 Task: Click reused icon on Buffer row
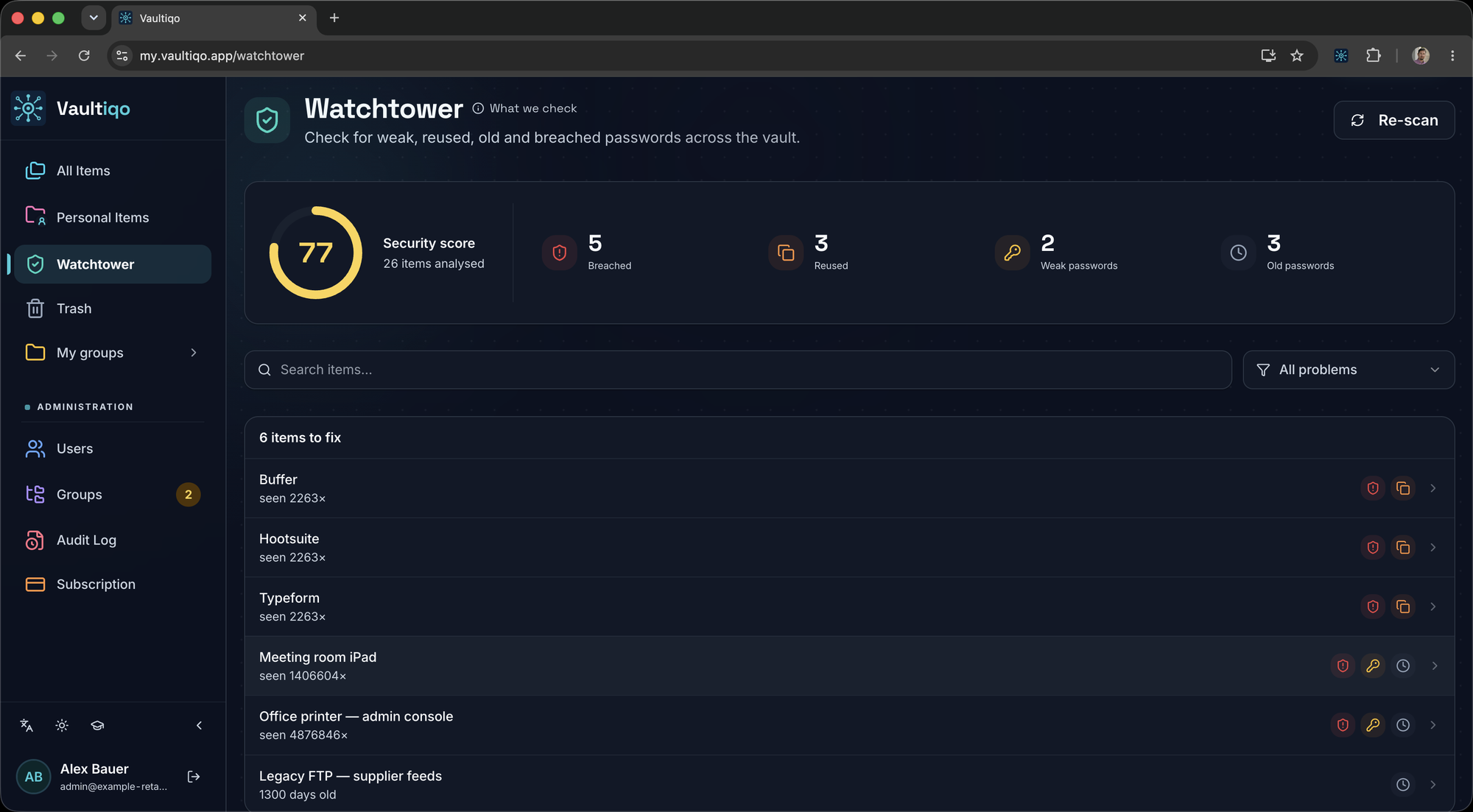point(1403,488)
